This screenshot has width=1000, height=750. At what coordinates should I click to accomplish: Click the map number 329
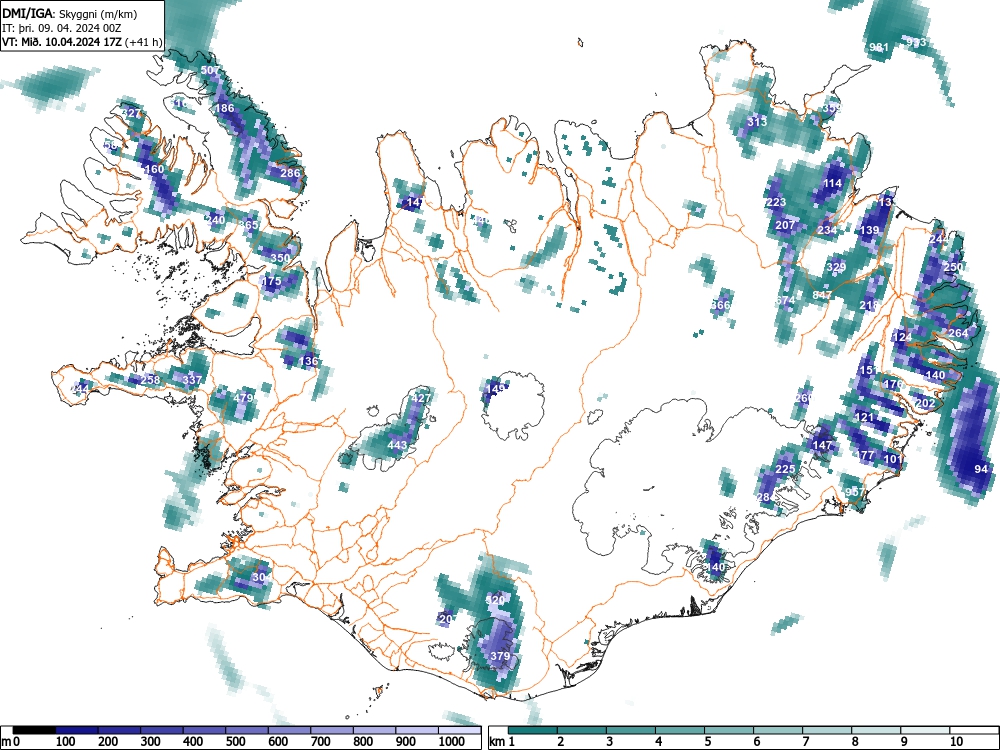836,267
